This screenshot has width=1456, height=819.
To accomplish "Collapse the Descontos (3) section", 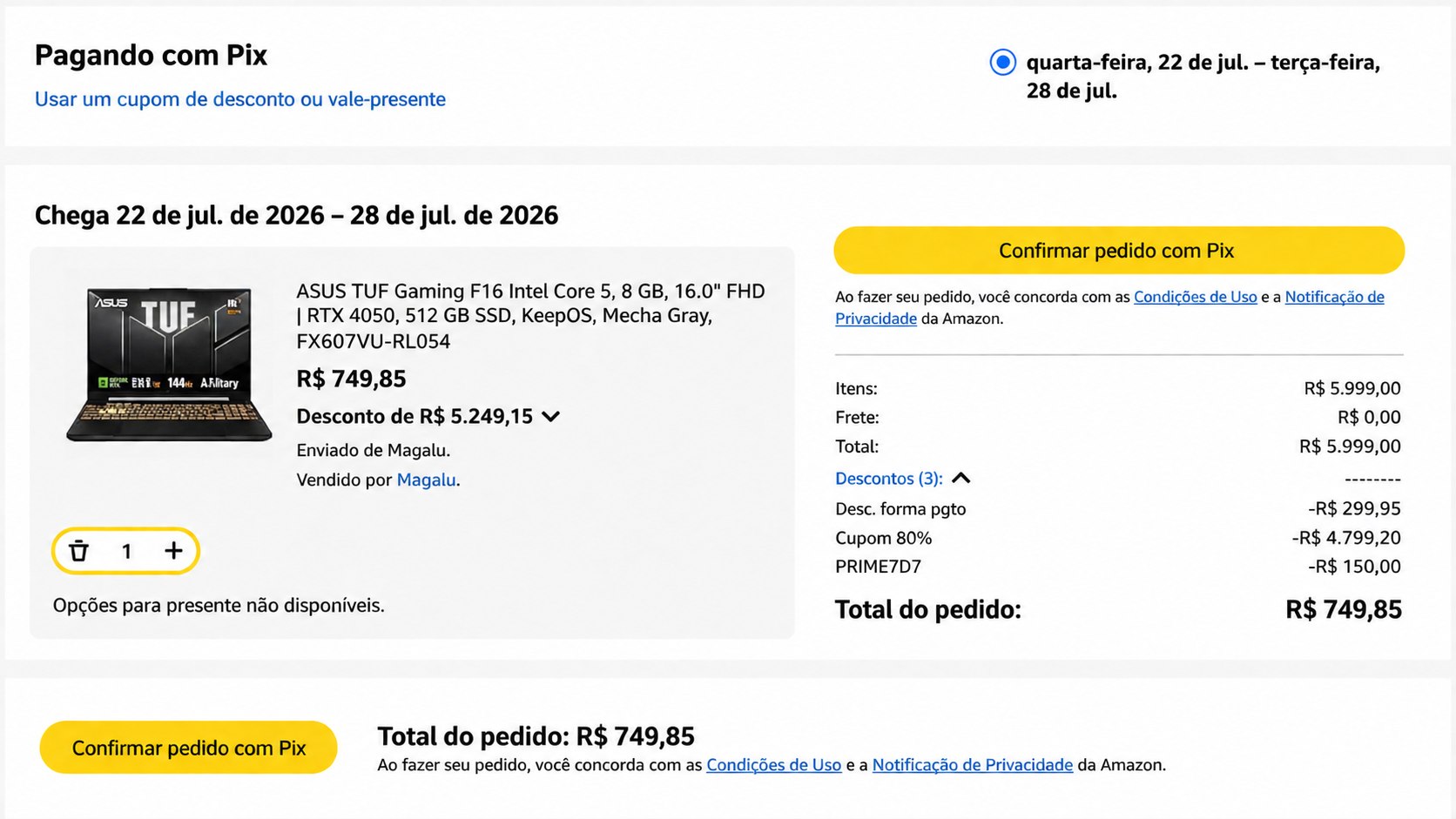I will [961, 479].
